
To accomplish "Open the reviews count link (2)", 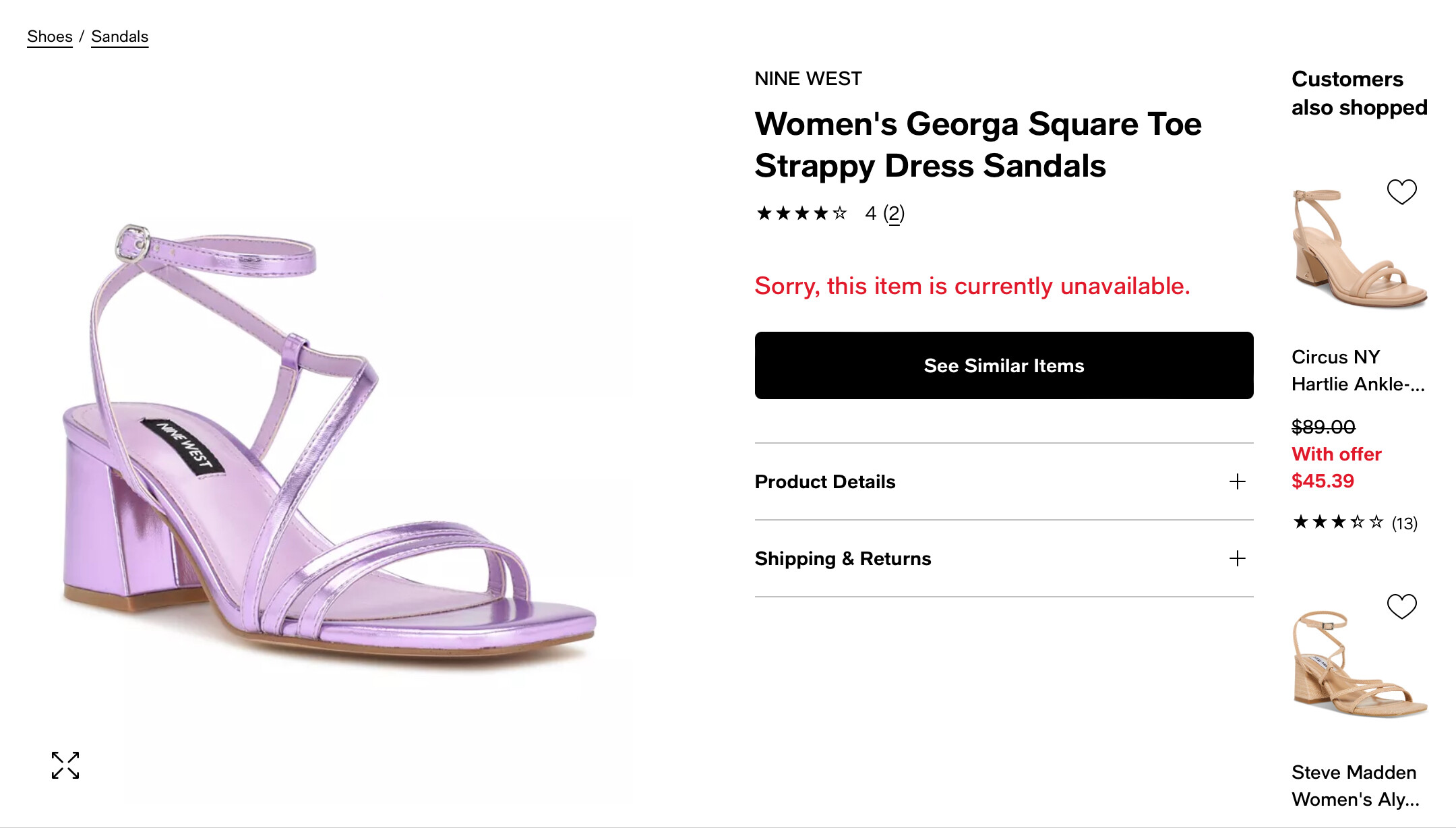I will tap(894, 214).
